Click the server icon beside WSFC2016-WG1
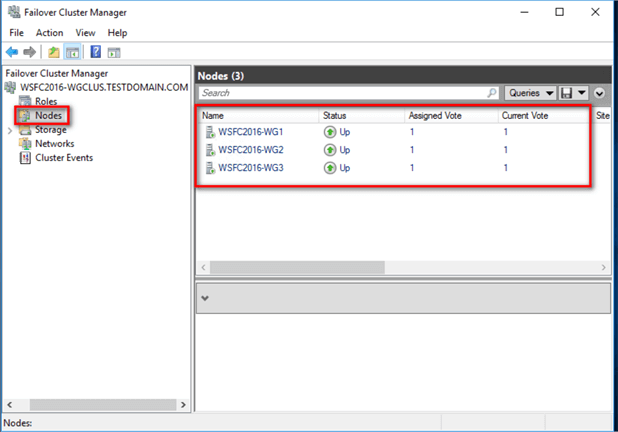This screenshot has height=432, width=618. (210, 132)
